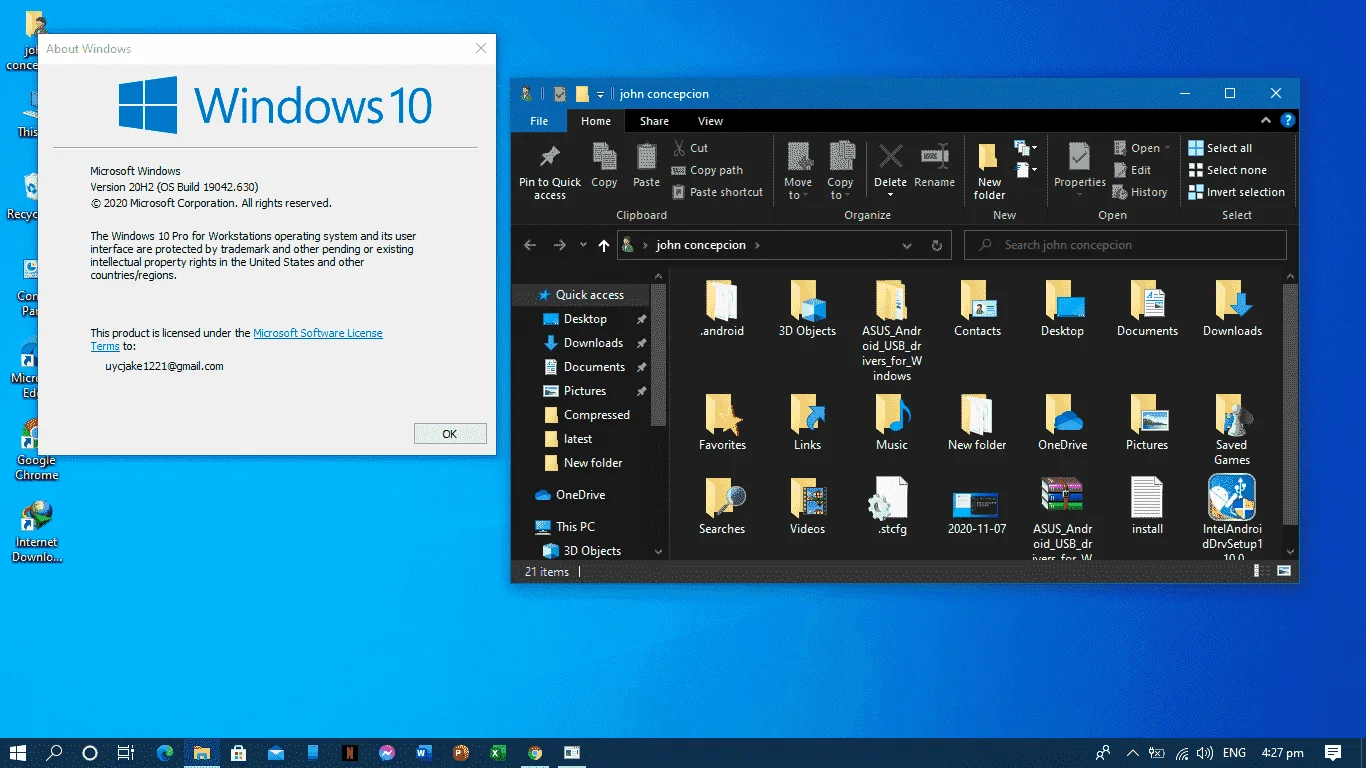1366x768 pixels.
Task: Open the New item dropdown in the New group
Action: (1025, 148)
